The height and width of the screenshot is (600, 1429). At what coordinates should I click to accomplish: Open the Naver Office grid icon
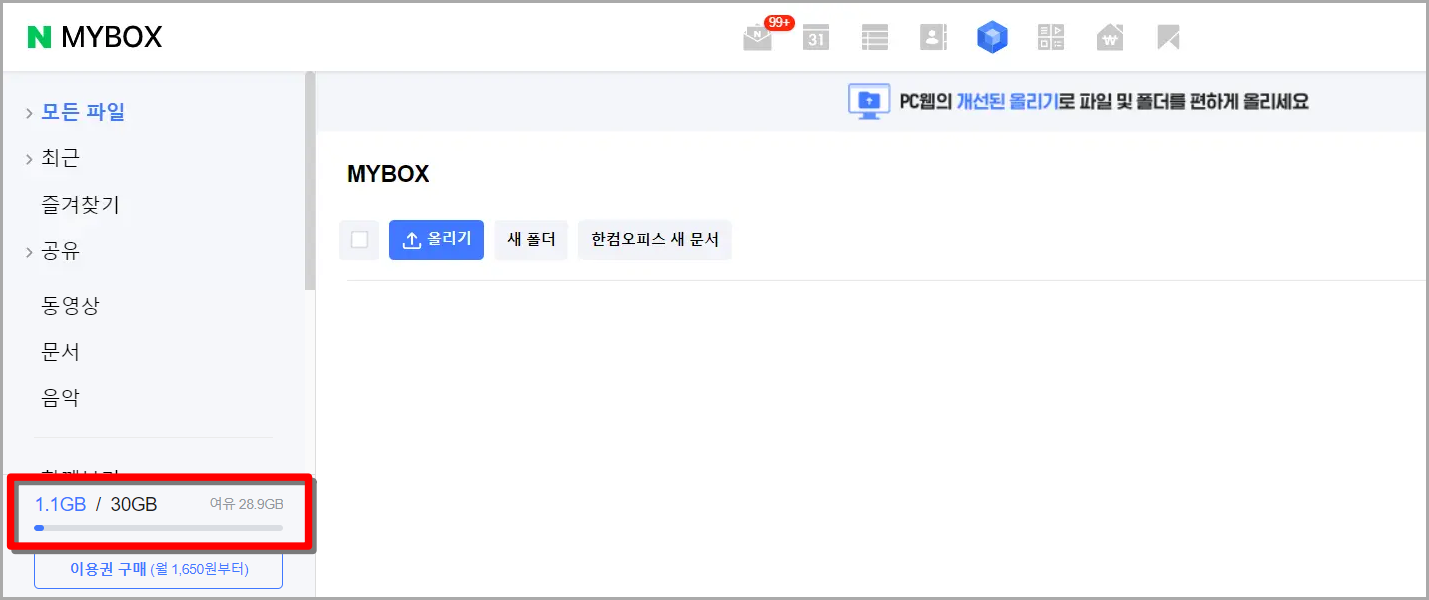[1051, 38]
